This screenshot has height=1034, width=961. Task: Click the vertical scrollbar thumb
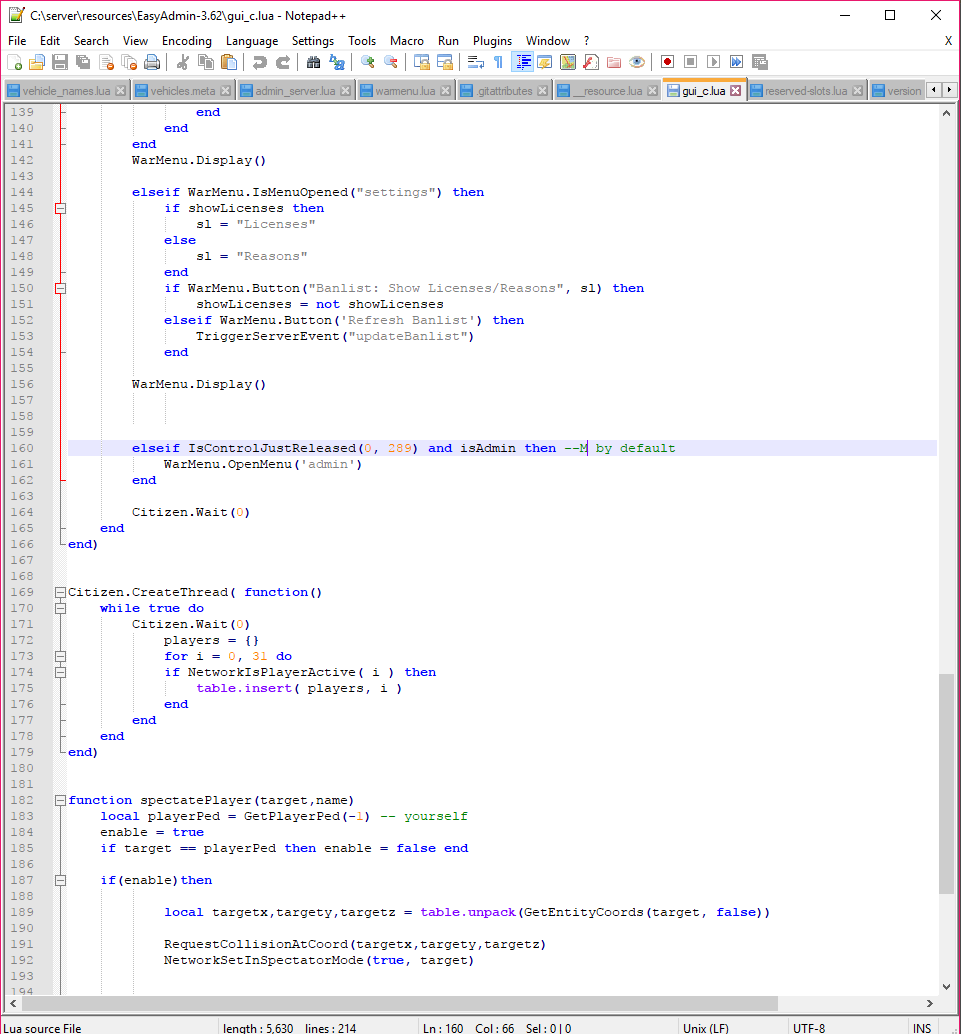pos(946,782)
